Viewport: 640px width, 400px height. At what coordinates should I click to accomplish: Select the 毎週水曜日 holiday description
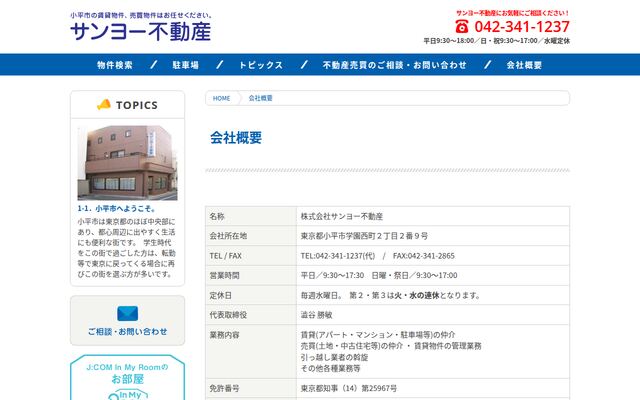[x=391, y=295]
